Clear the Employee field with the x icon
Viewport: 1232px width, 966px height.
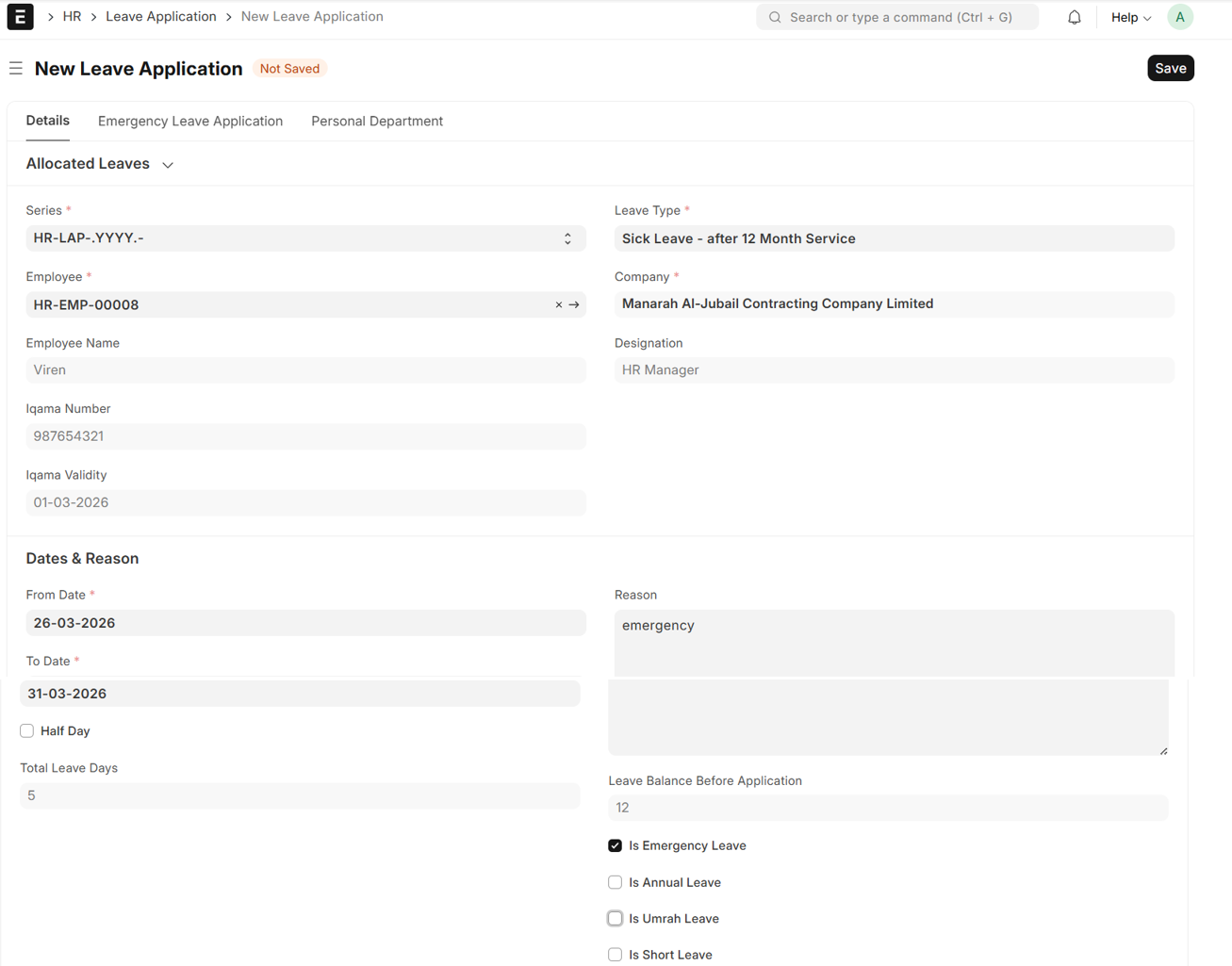click(x=558, y=305)
